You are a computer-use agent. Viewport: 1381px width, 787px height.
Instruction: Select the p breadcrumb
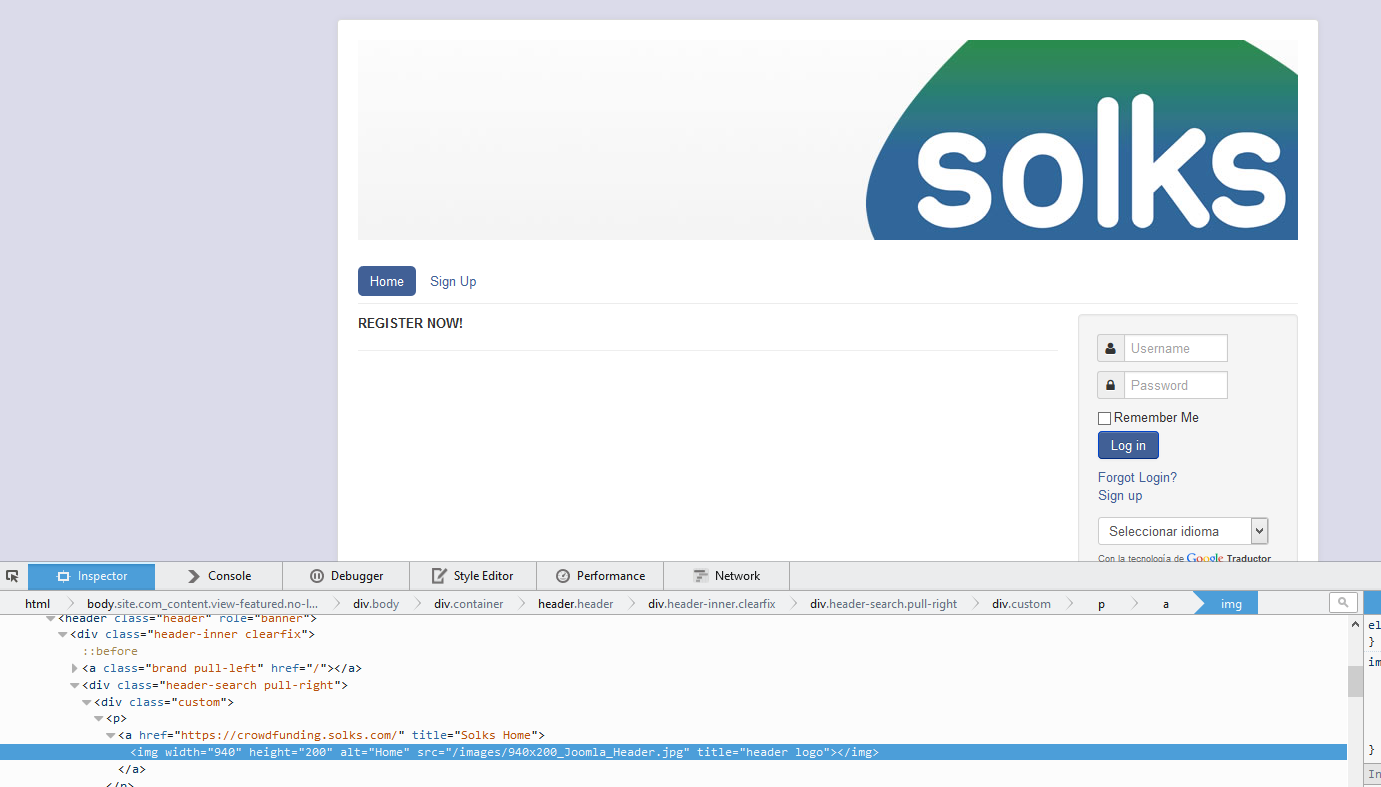click(x=1101, y=604)
